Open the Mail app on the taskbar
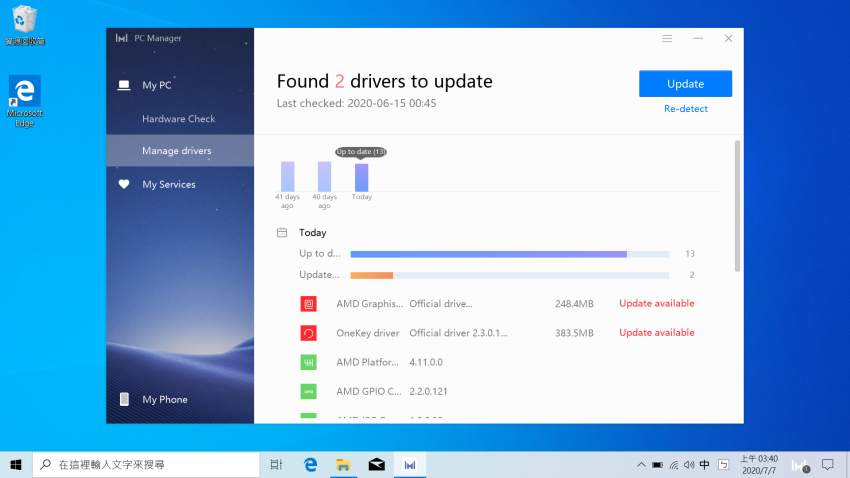This screenshot has height=478, width=850. tap(377, 464)
